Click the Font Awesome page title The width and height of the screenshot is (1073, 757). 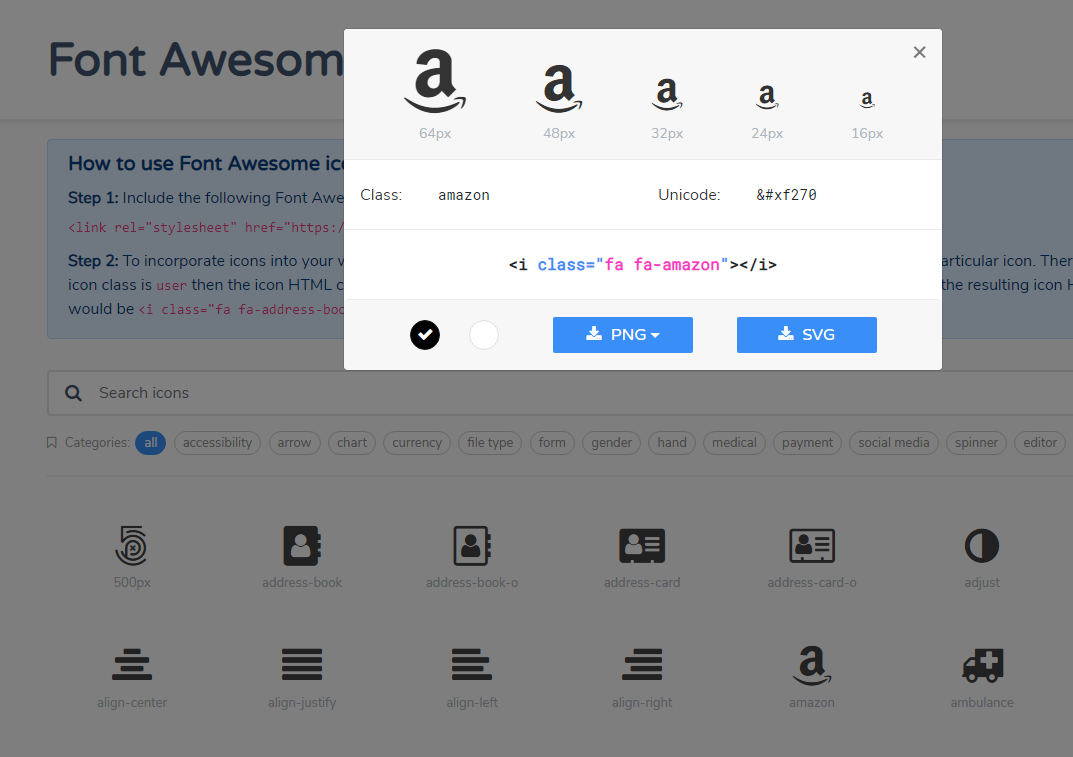click(196, 60)
